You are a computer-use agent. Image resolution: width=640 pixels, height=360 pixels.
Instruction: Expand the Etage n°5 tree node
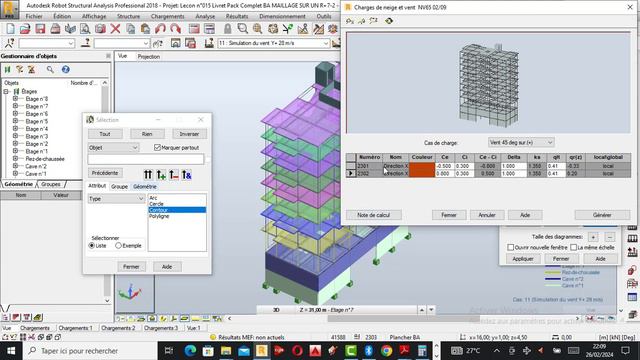tap(15, 121)
